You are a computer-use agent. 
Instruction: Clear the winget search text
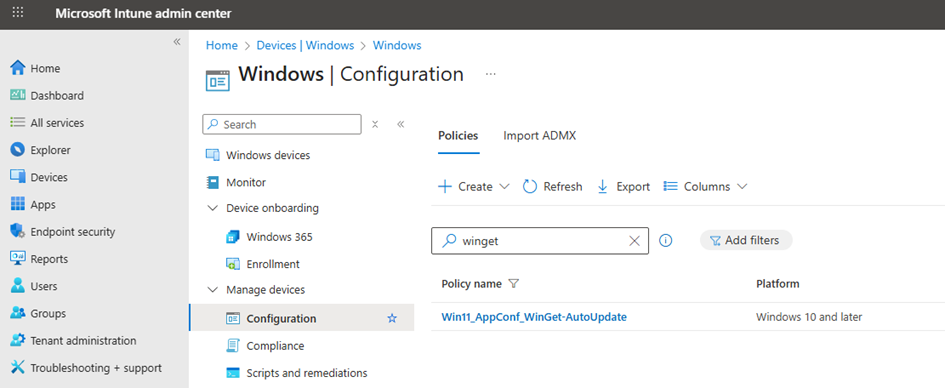(x=634, y=241)
